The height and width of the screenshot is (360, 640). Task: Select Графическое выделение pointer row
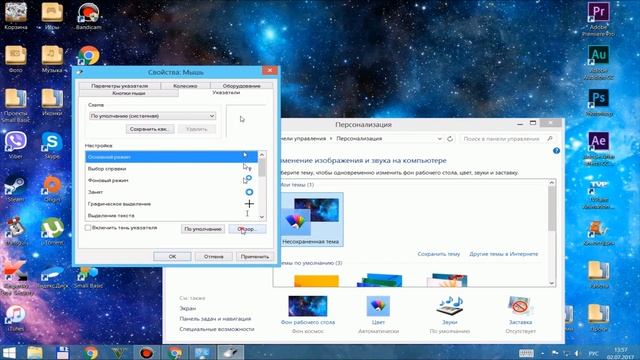(x=171, y=204)
